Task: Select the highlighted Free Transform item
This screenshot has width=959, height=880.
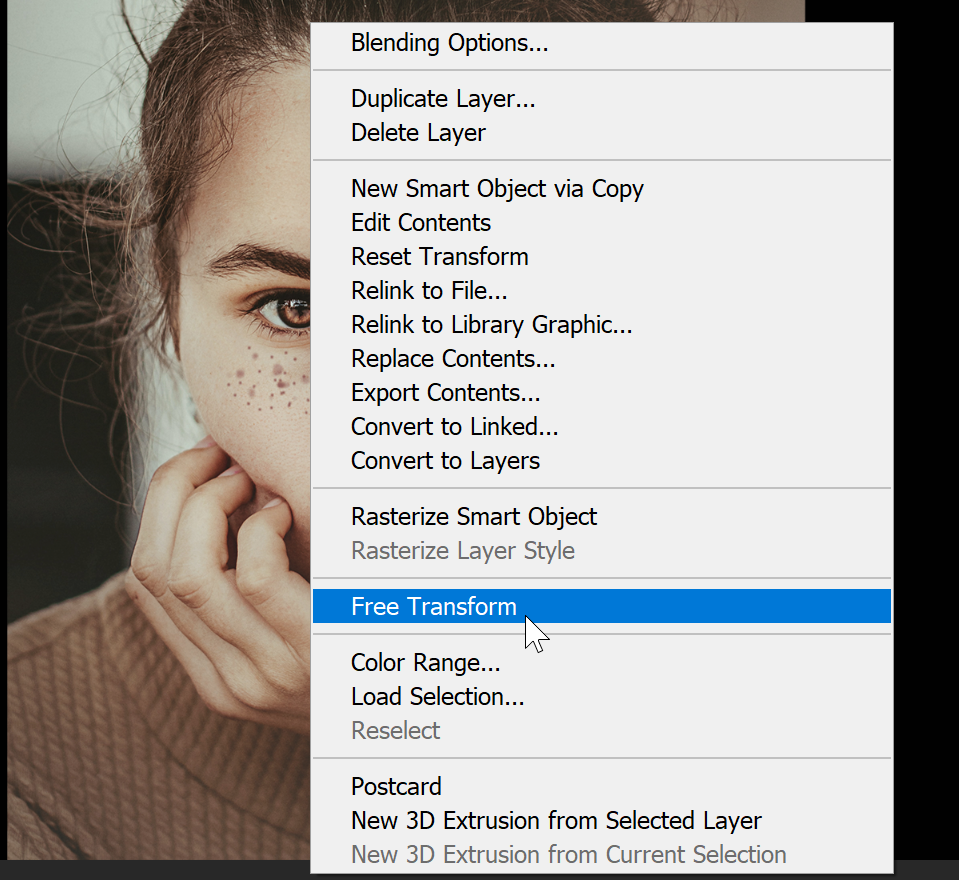Action: 602,606
